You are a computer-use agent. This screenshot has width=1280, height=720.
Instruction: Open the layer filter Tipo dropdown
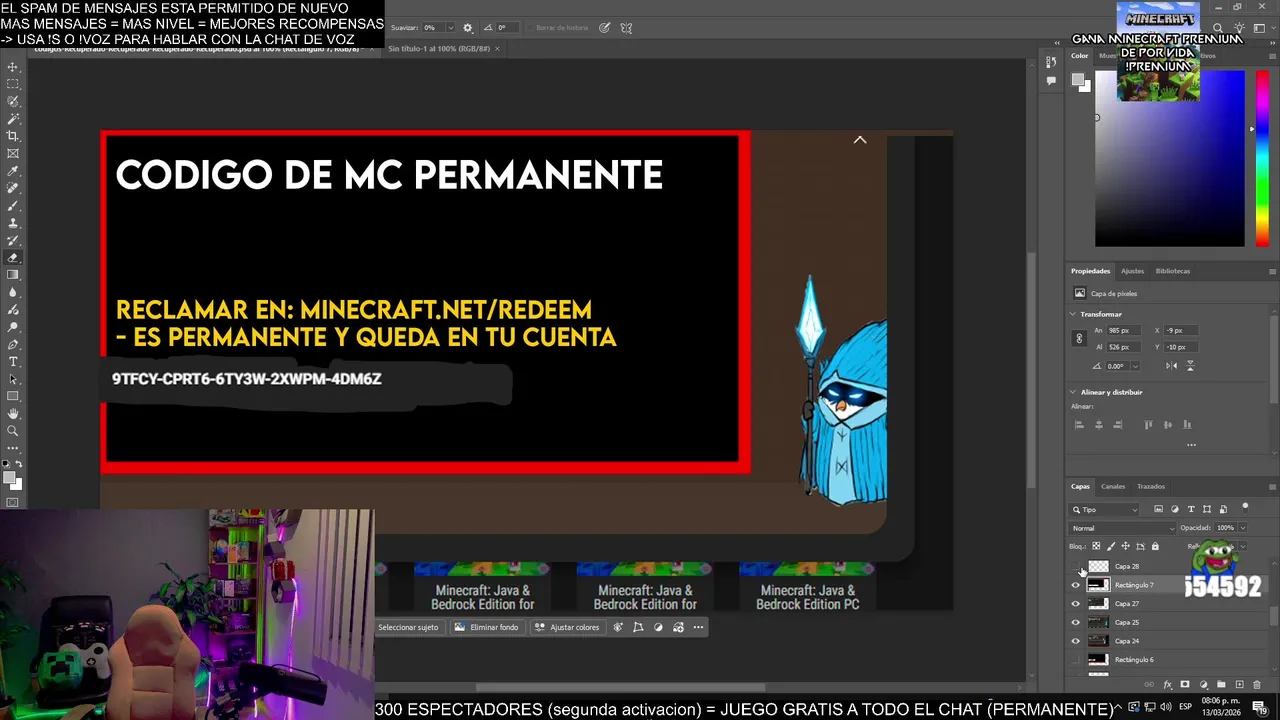click(x=1105, y=509)
